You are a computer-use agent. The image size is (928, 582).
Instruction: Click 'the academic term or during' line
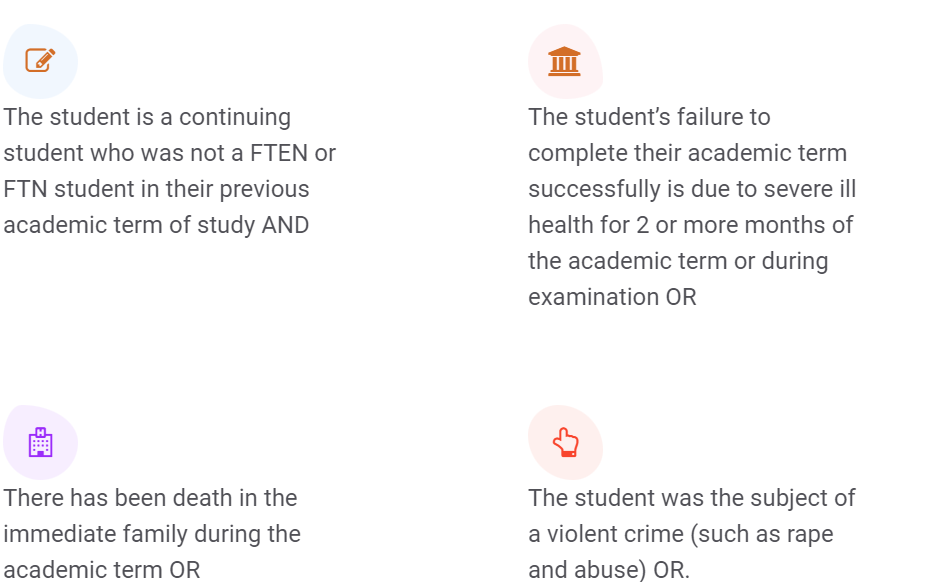pyautogui.click(x=678, y=261)
